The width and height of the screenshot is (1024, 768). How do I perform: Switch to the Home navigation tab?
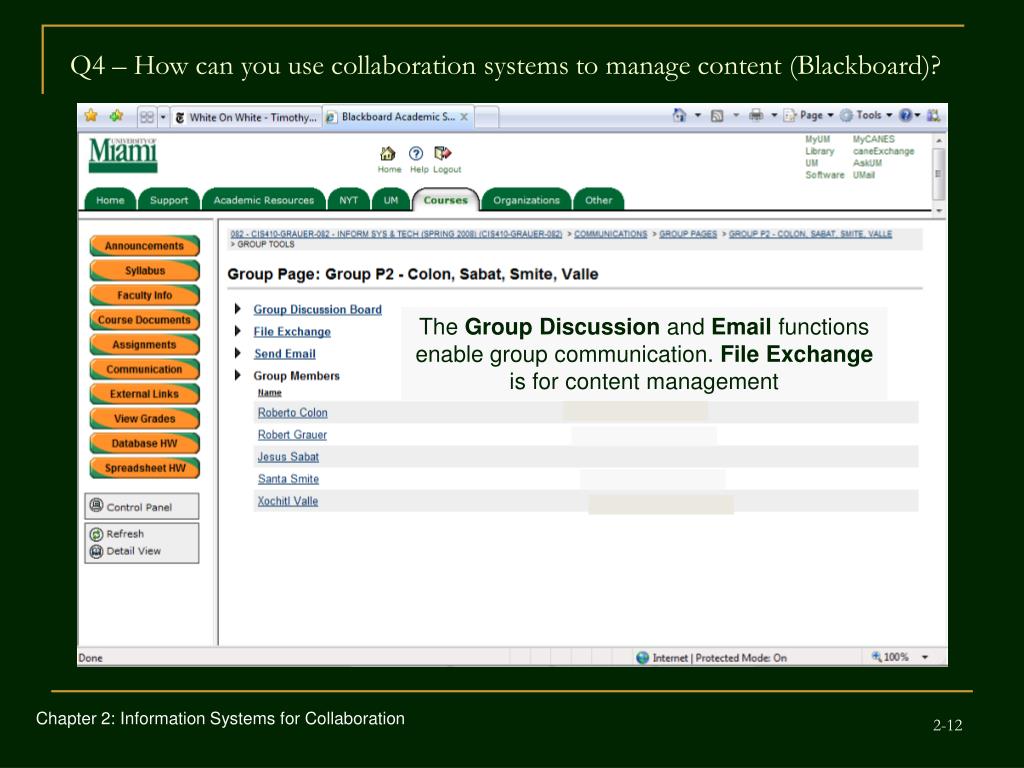coord(110,200)
